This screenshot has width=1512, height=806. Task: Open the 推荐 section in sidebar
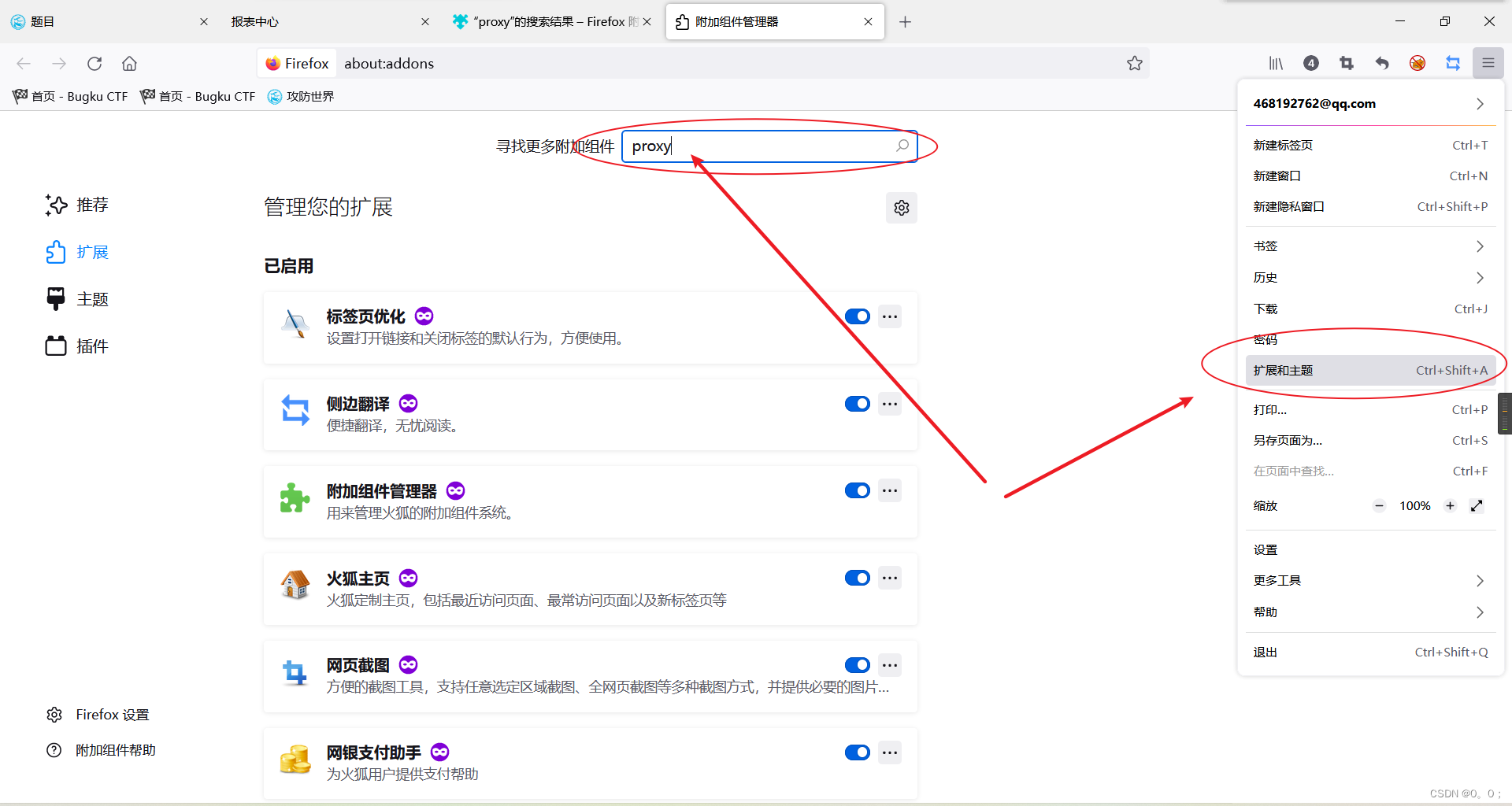coord(92,205)
